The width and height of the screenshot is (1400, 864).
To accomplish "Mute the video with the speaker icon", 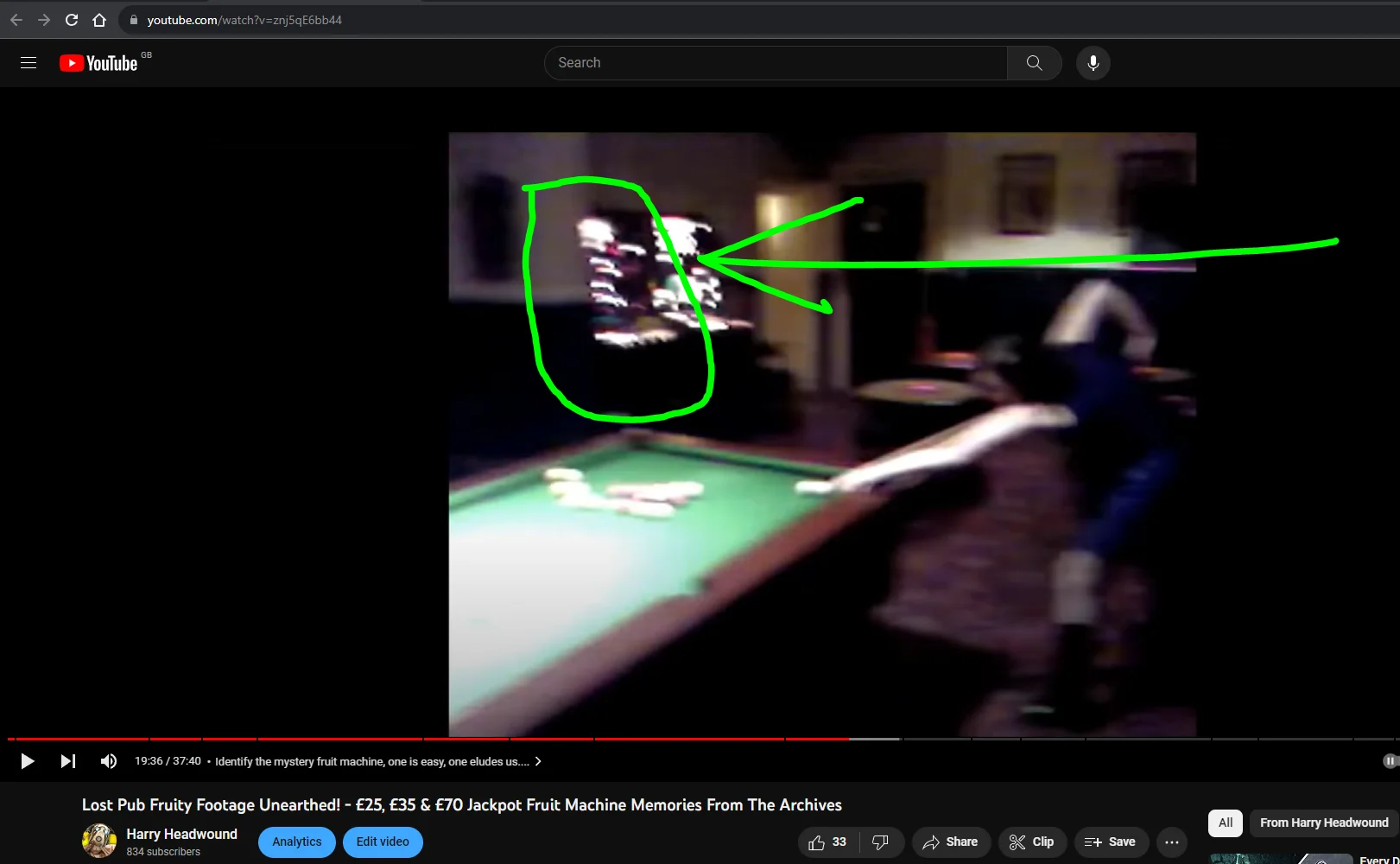I will [108, 761].
